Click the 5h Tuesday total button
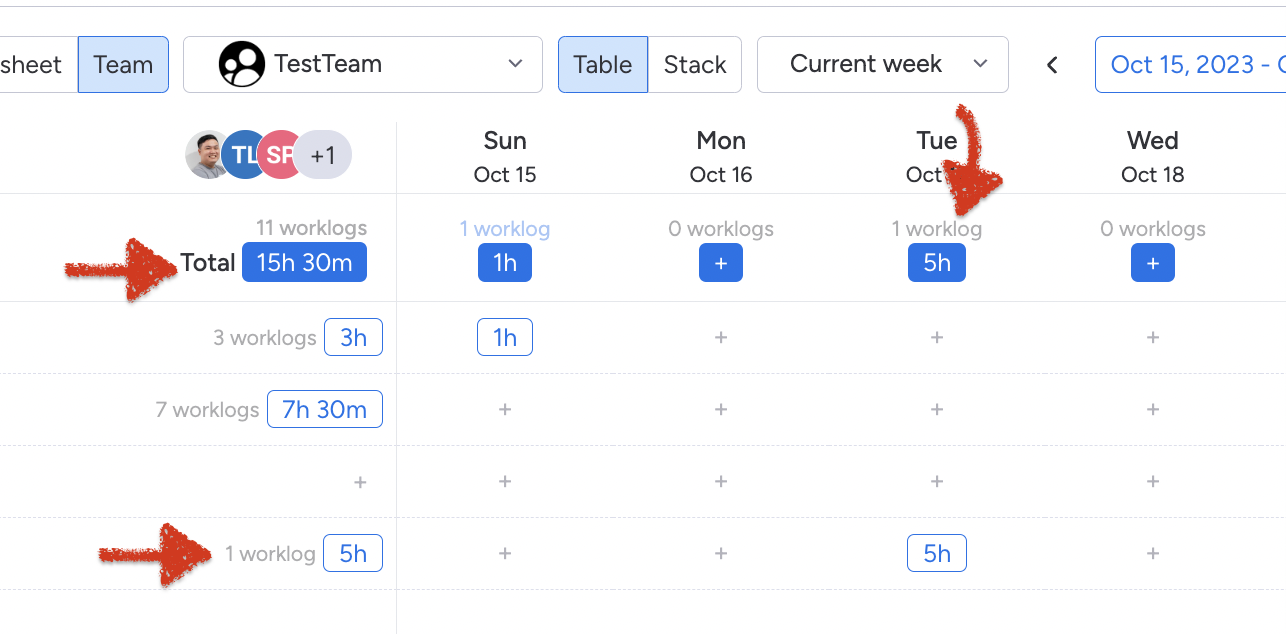Screen dimensions: 1286x634 (x=936, y=263)
